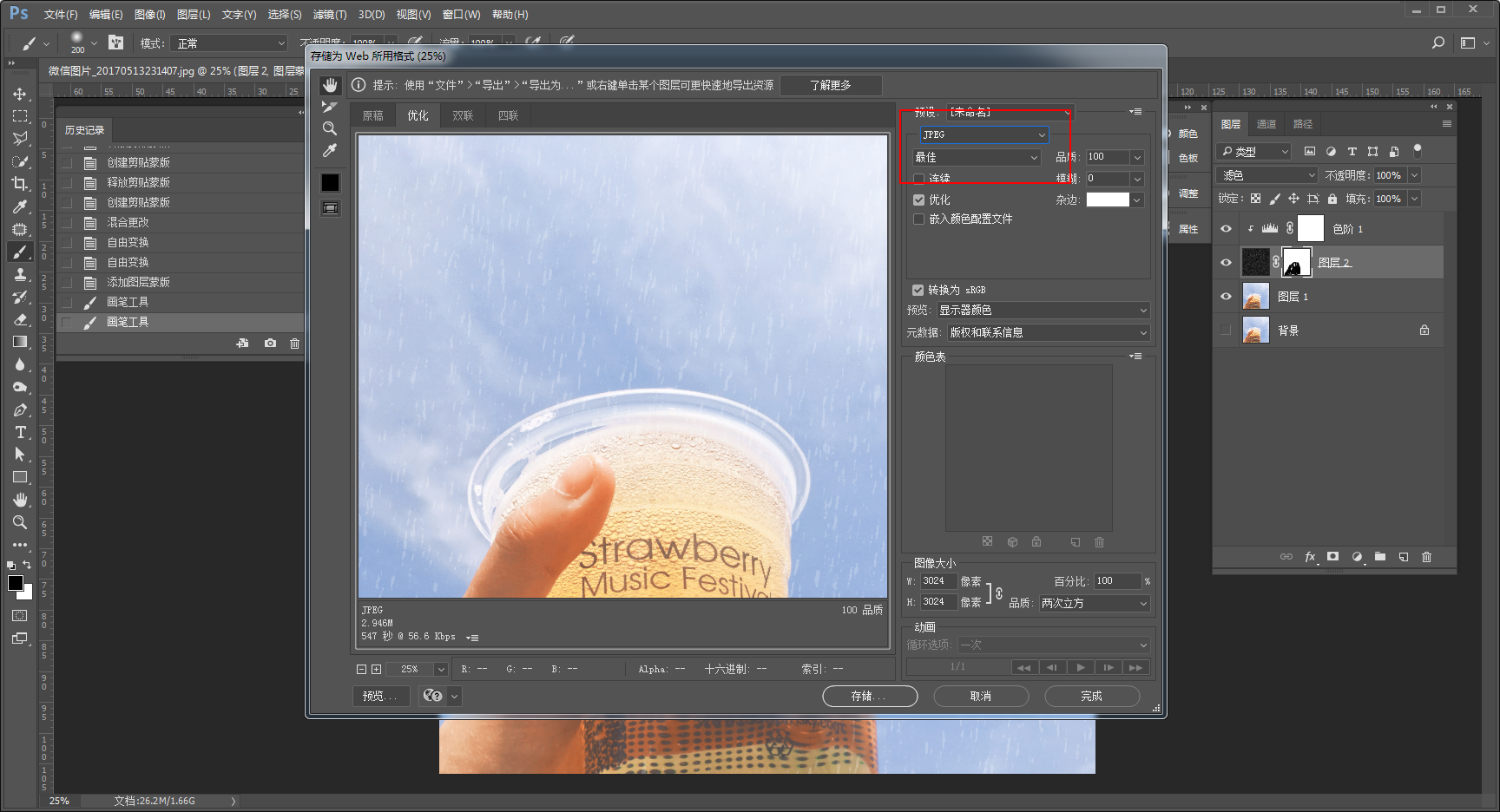Open the 元数据 版权和联系信息 dropdown

pos(1049,332)
